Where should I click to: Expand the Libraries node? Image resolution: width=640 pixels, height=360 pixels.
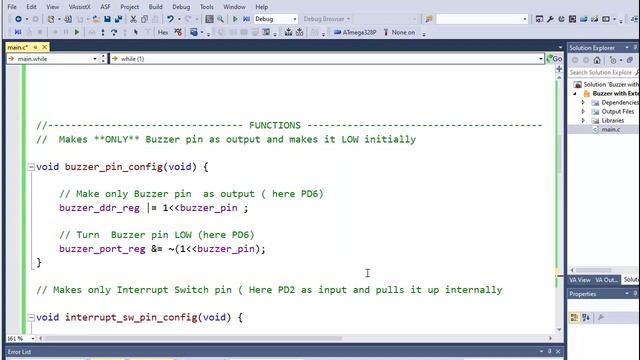click(583, 120)
